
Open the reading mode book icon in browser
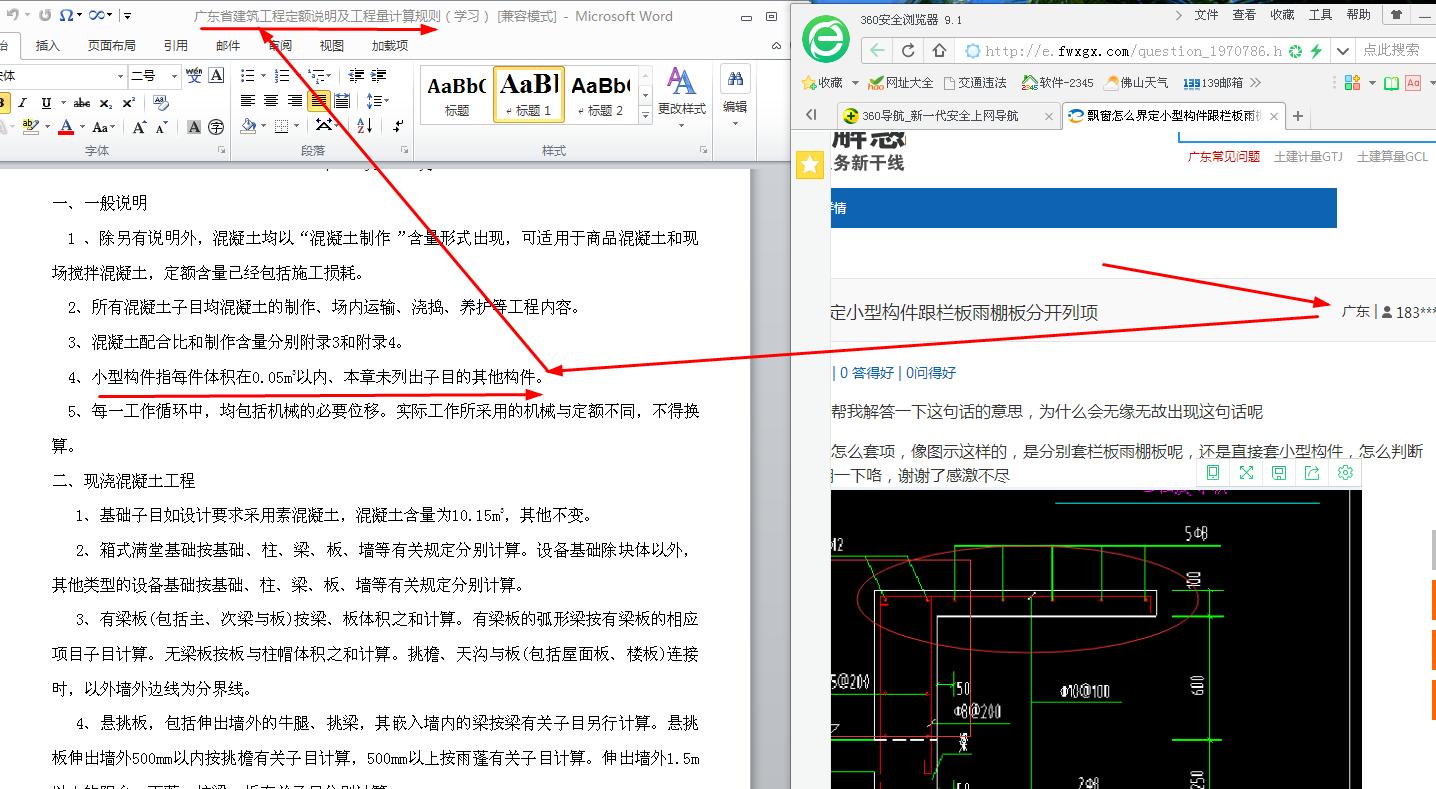(1391, 83)
